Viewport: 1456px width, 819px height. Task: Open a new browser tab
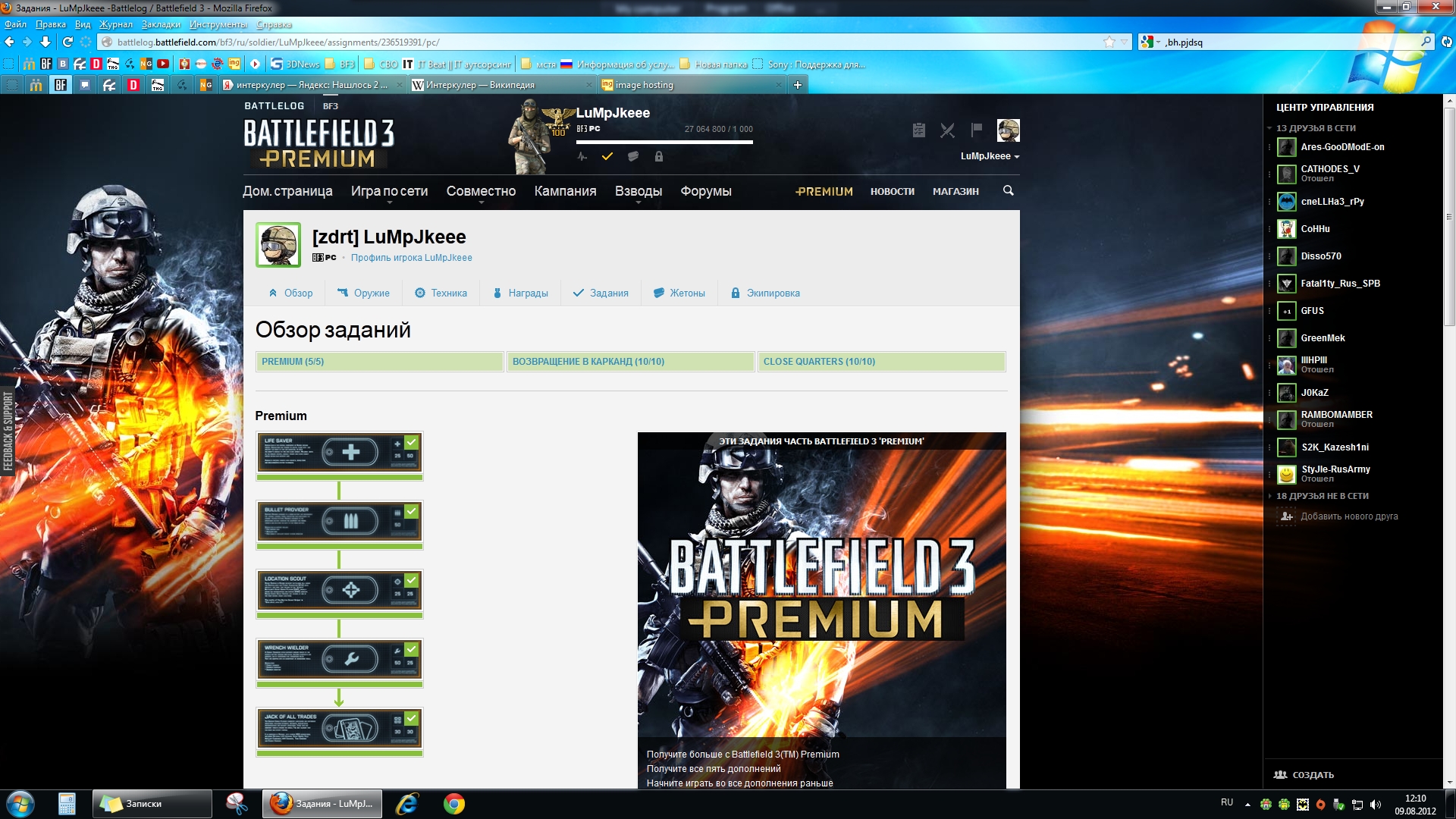point(798,85)
